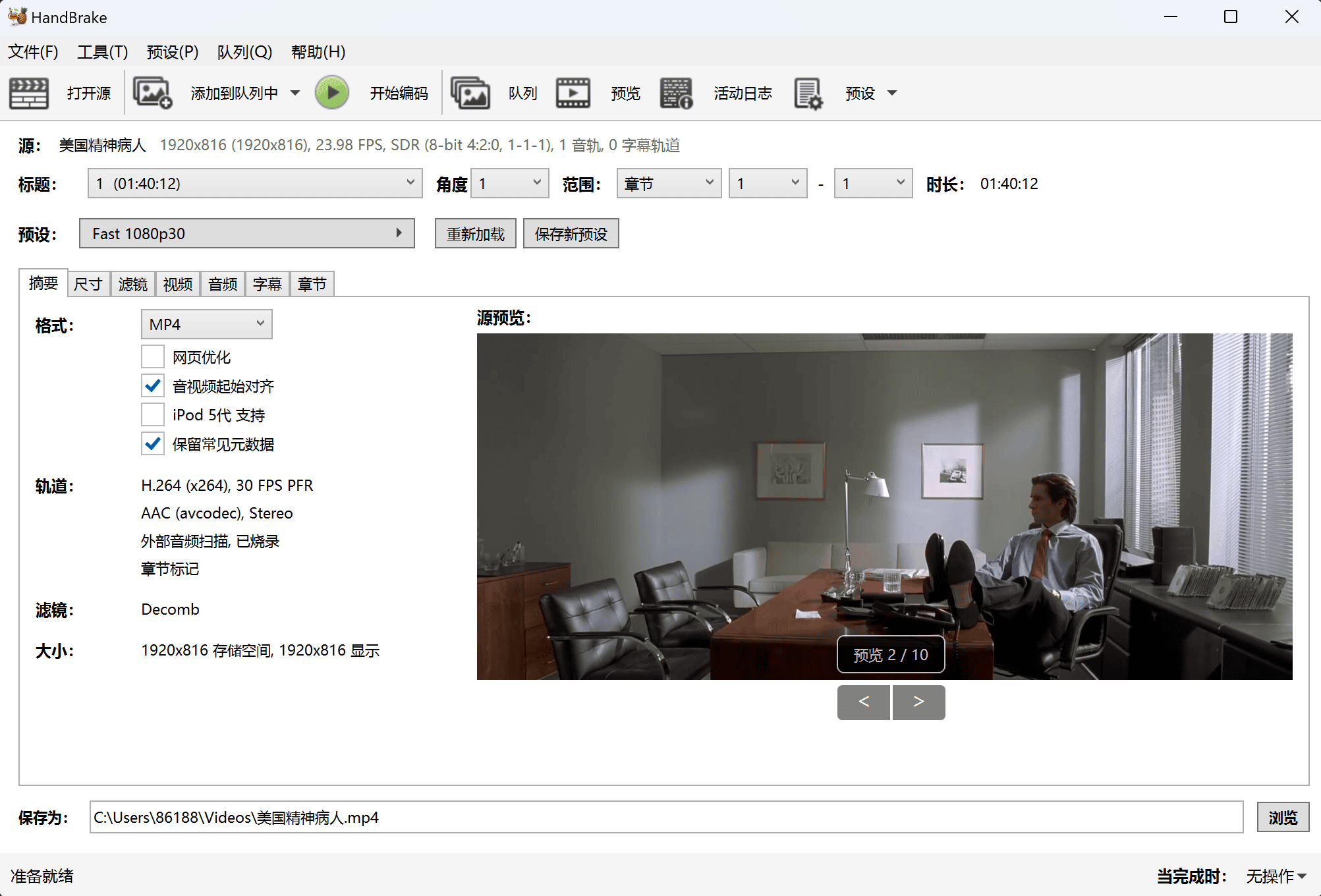Uncheck 音视频起始对齐 checkbox

click(x=153, y=385)
